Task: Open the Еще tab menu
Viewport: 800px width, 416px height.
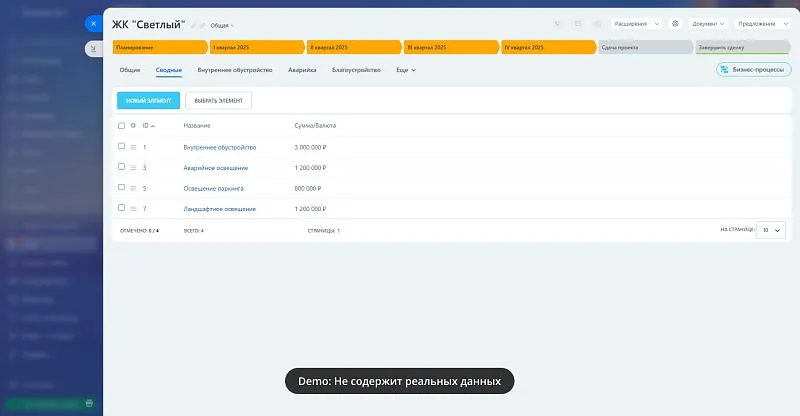Action: click(406, 70)
